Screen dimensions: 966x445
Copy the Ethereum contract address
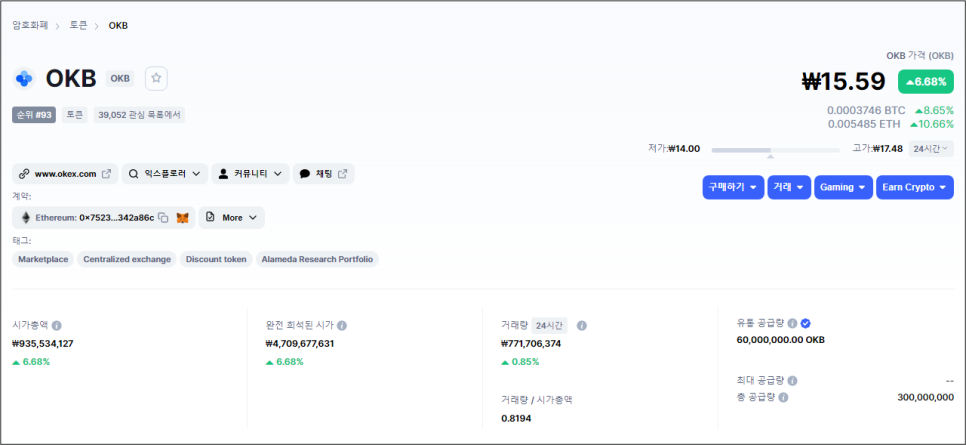point(163,218)
